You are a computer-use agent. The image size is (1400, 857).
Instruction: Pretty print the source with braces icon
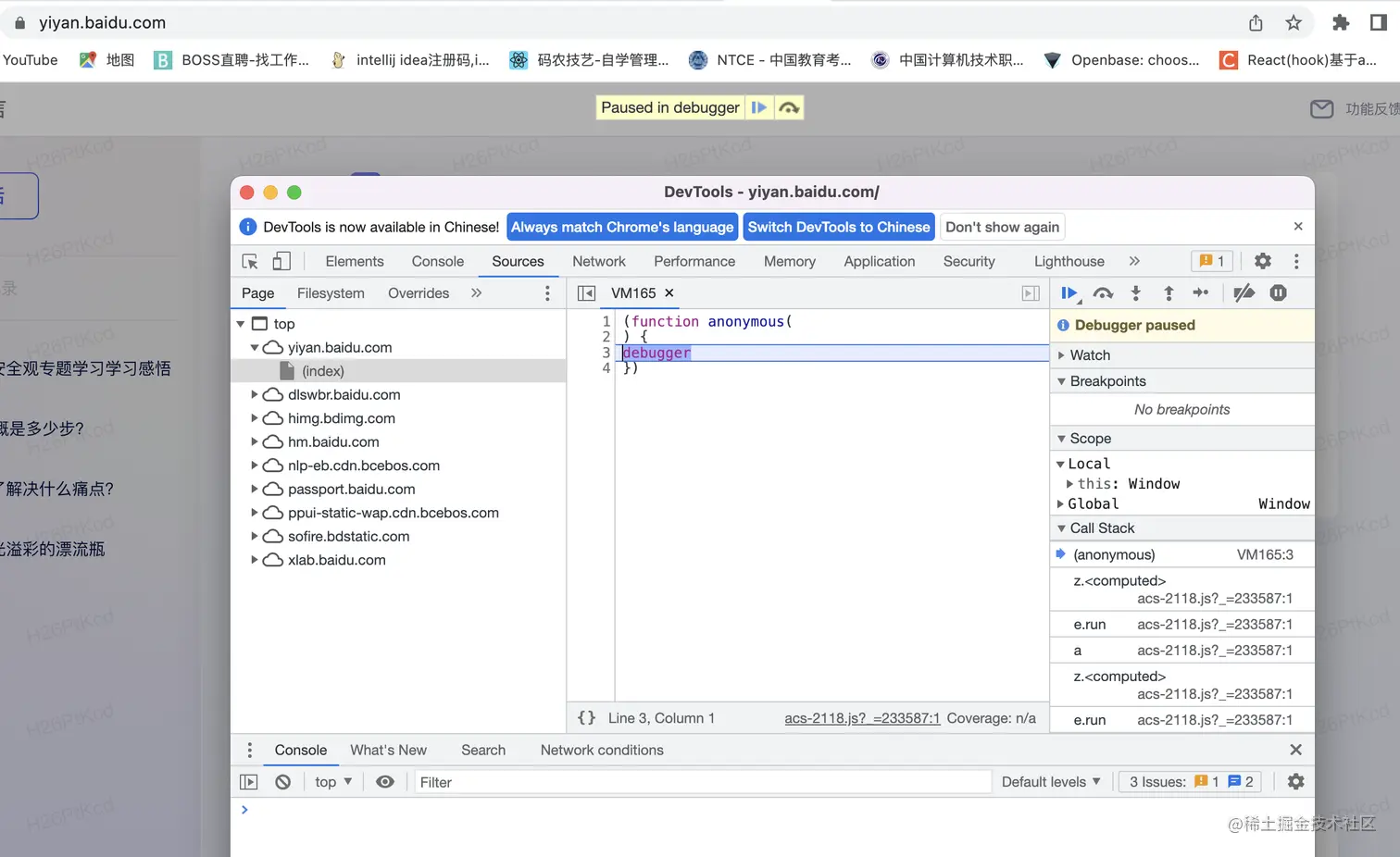tap(586, 718)
